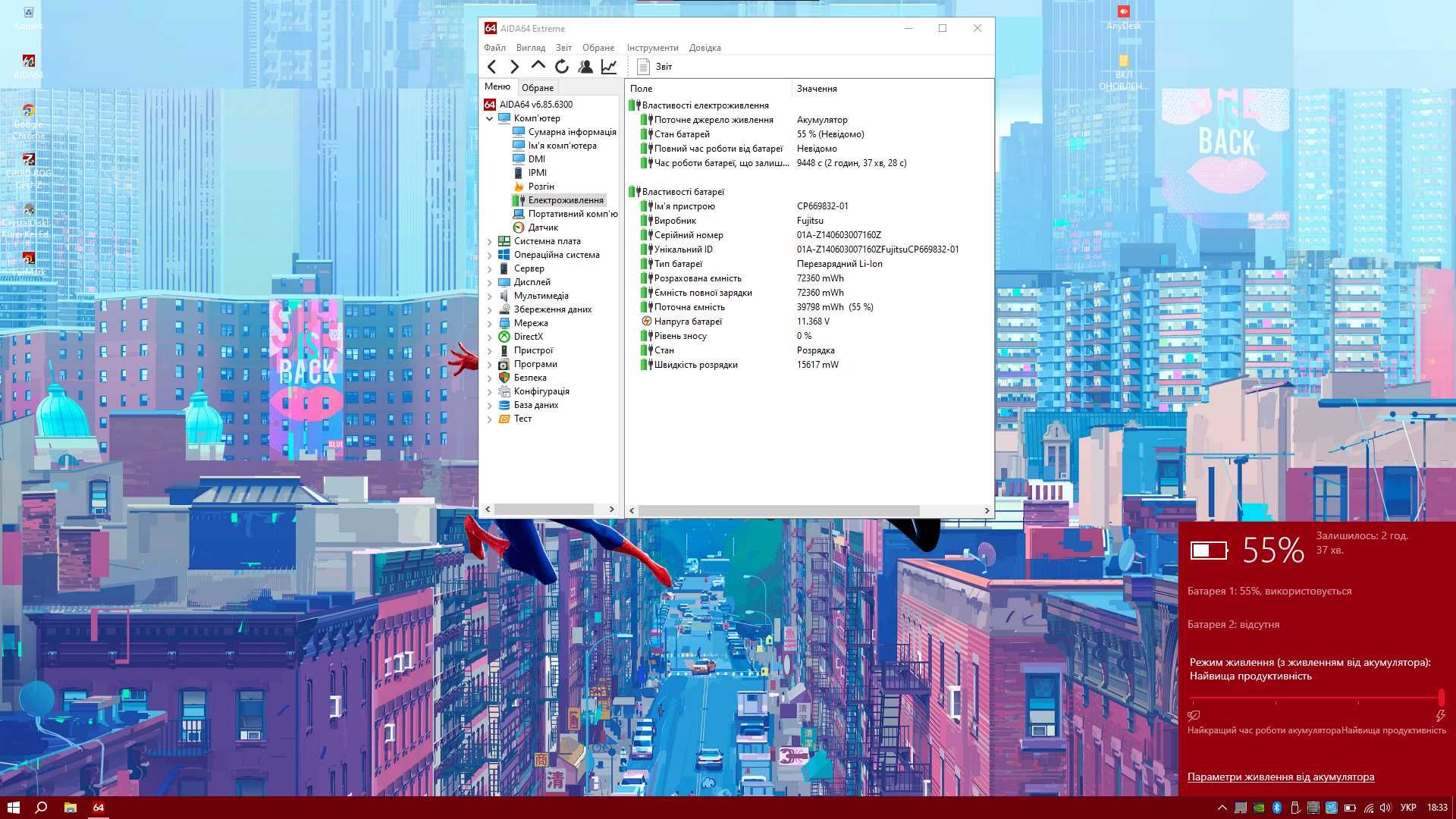Go up one level with the up arrow
Image resolution: width=1456 pixels, height=819 pixels.
(x=538, y=67)
